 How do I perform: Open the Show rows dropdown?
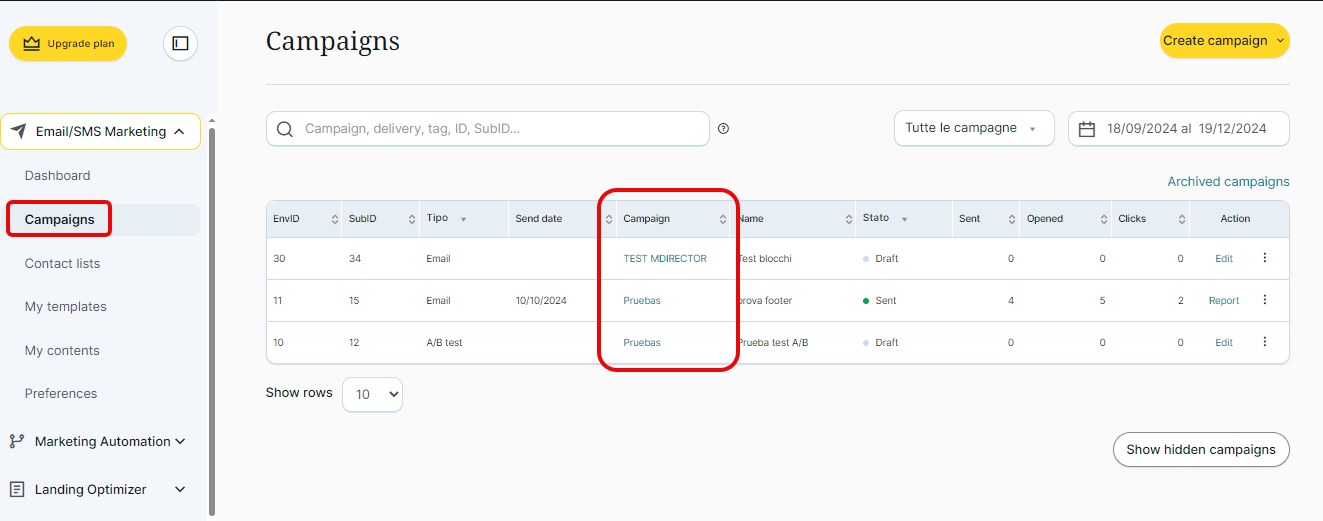pos(372,394)
